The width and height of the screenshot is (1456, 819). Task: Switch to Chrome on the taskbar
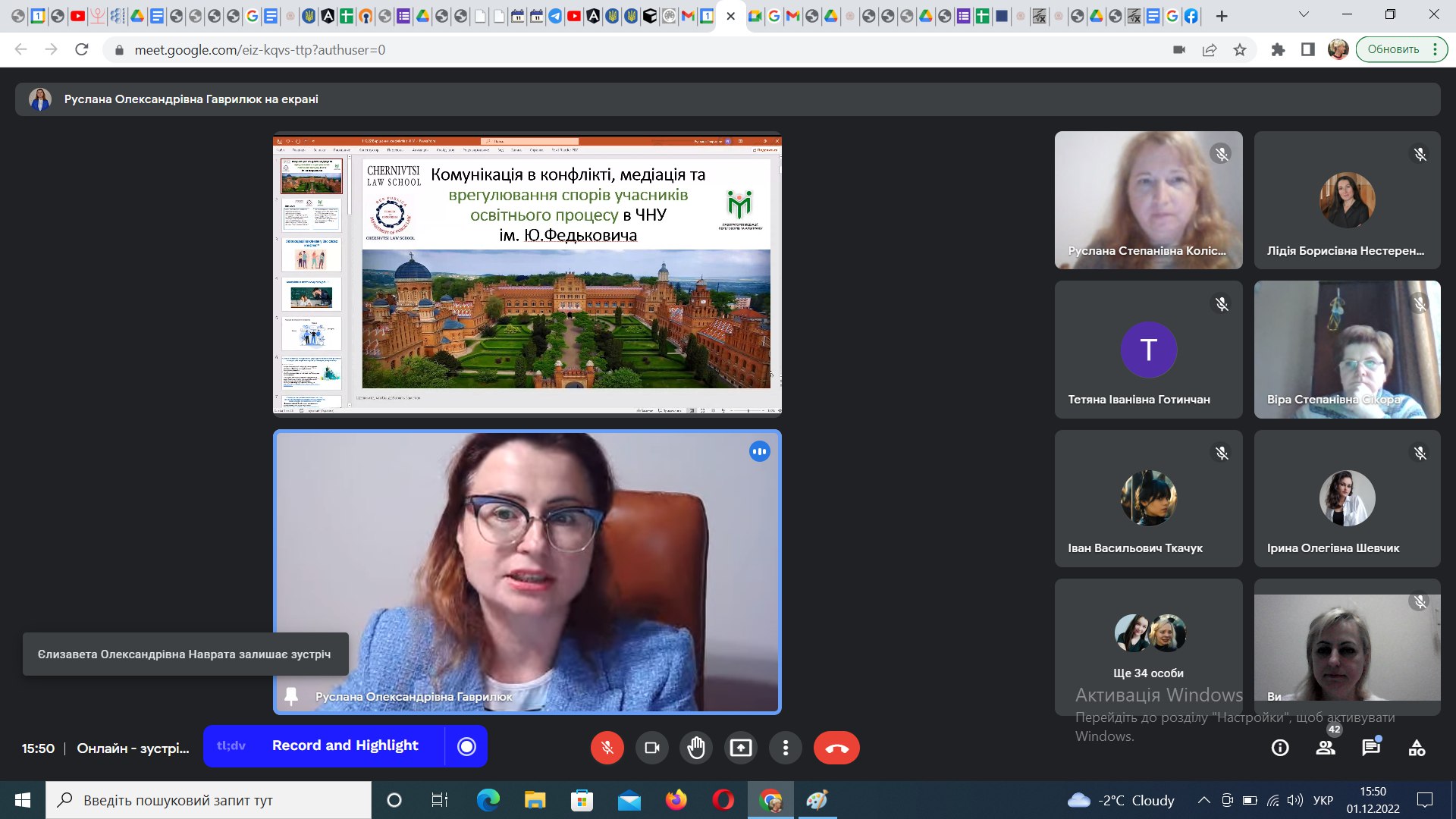770,800
